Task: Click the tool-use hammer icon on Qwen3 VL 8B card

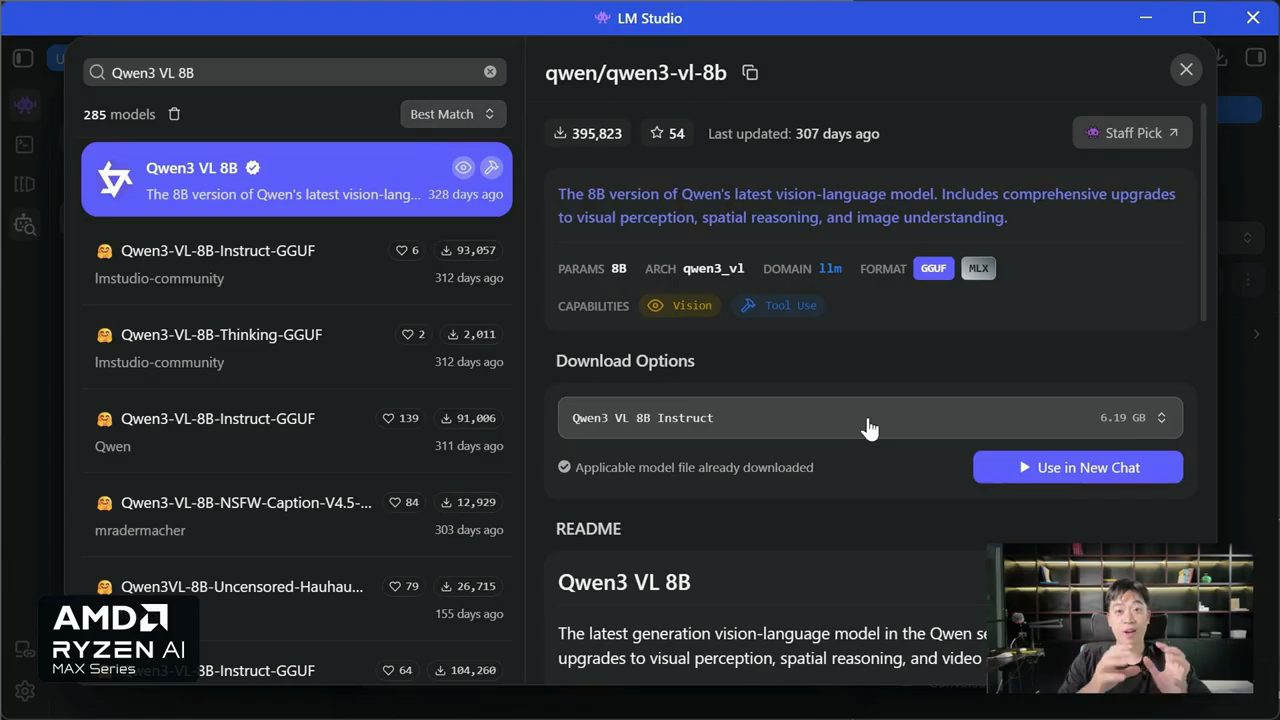Action: click(x=491, y=167)
